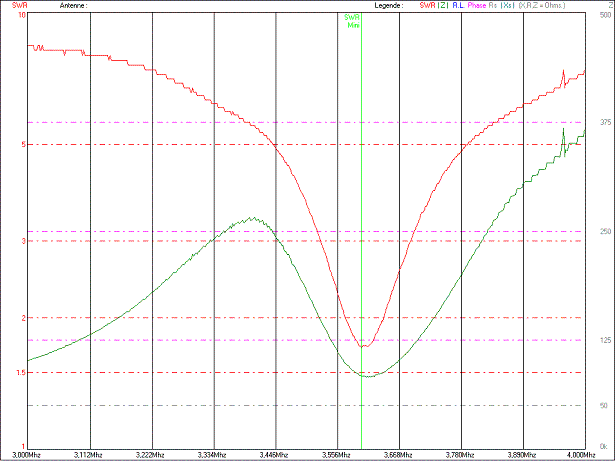Click the 3,556Mhz frequency axis label
615x461 pixels.
click(x=337, y=454)
